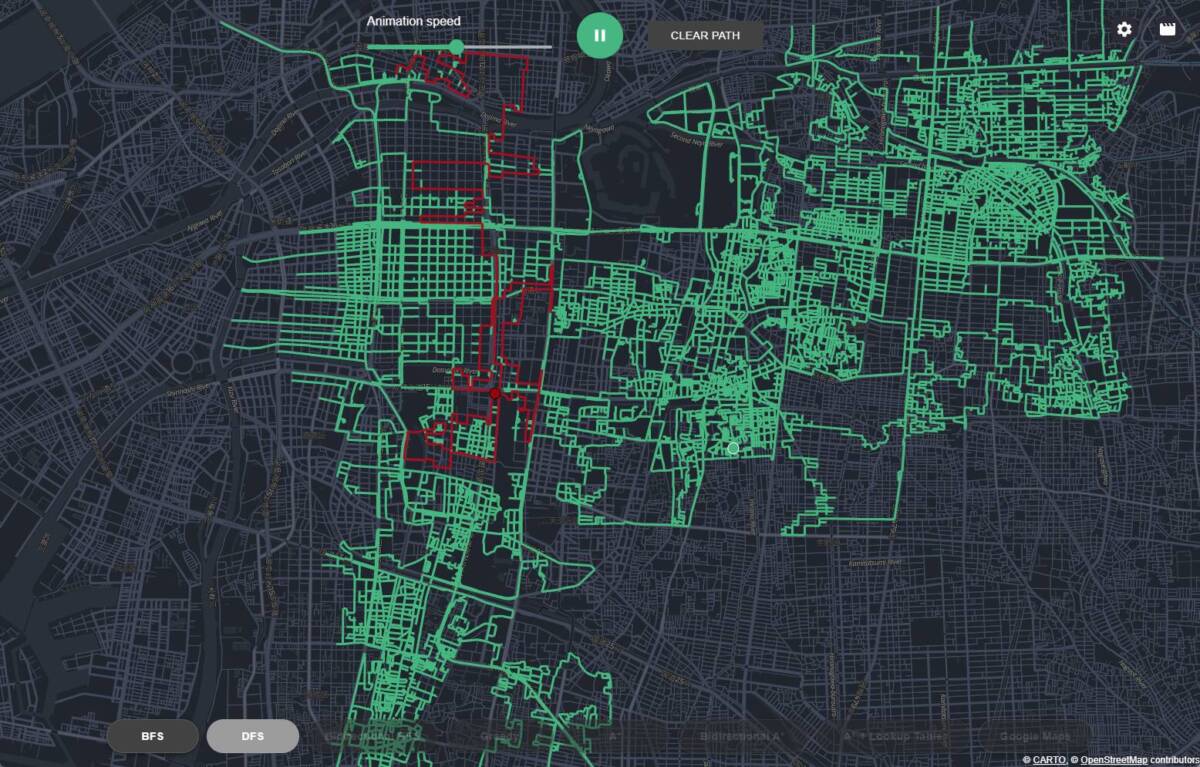Click the clapperboard cinematic mode icon

coord(1167,29)
